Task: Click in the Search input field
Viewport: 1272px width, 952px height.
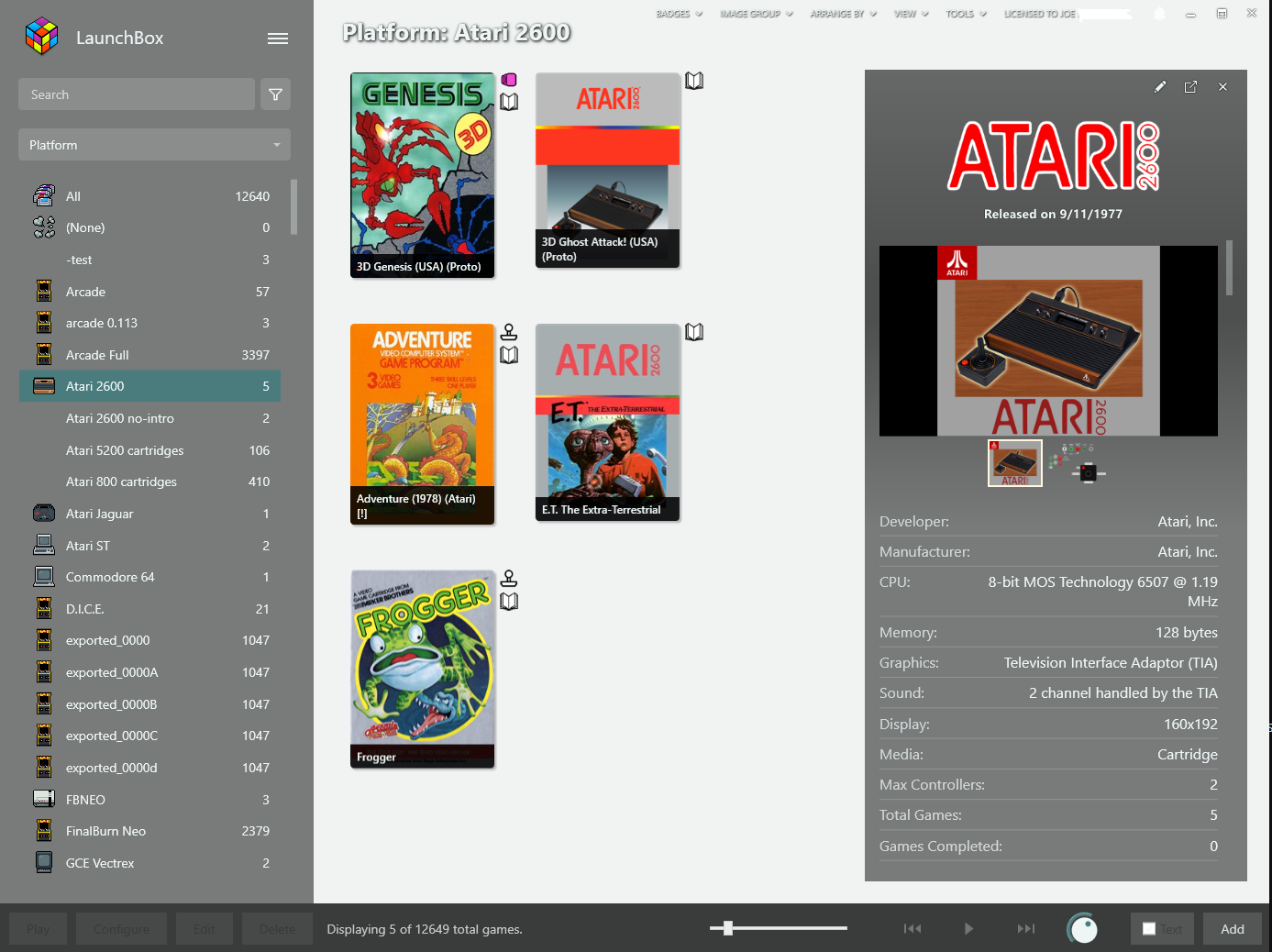Action: (137, 94)
